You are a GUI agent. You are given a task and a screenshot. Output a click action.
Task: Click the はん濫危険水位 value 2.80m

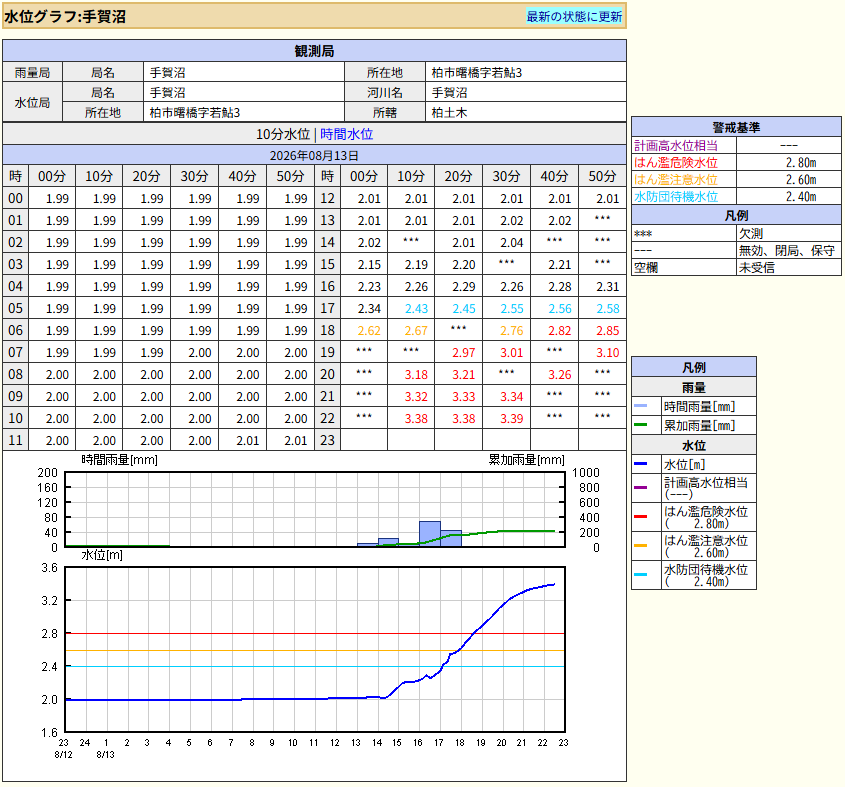801,163
